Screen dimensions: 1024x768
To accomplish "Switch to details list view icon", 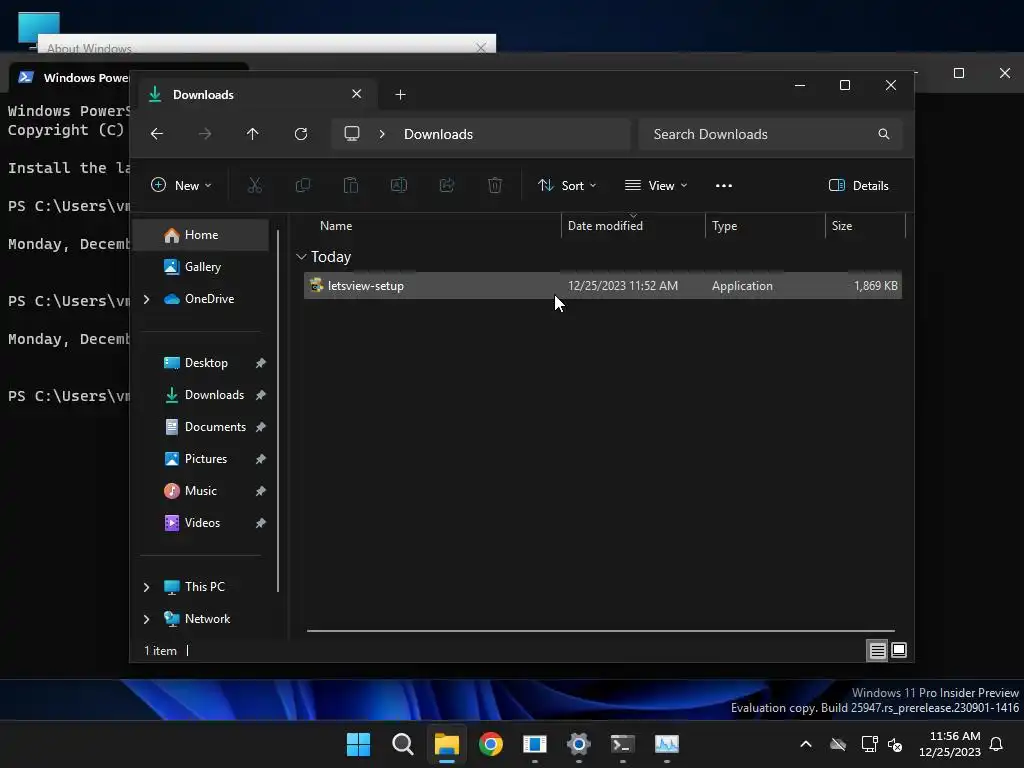I will [x=877, y=650].
